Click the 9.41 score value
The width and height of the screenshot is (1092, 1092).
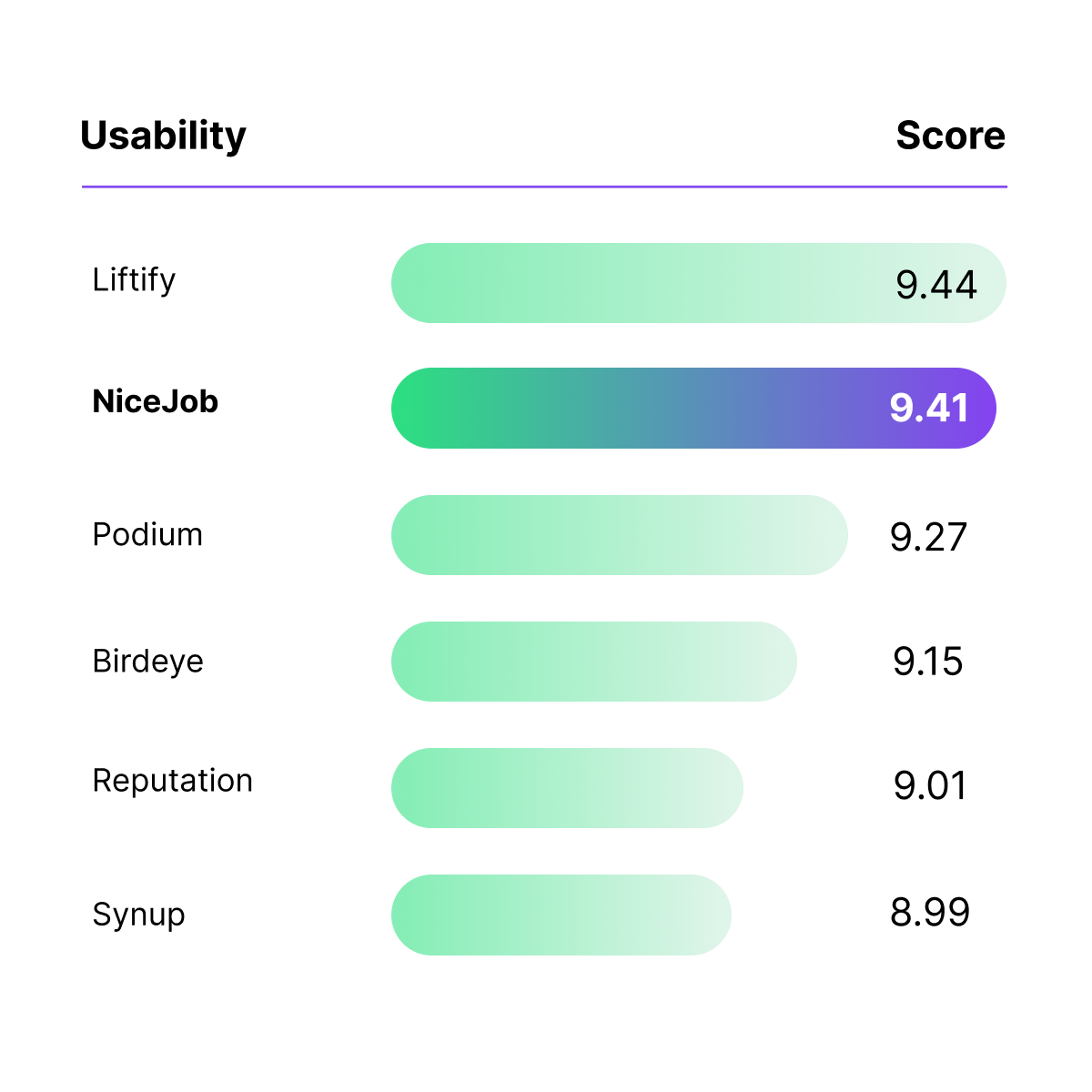[929, 408]
